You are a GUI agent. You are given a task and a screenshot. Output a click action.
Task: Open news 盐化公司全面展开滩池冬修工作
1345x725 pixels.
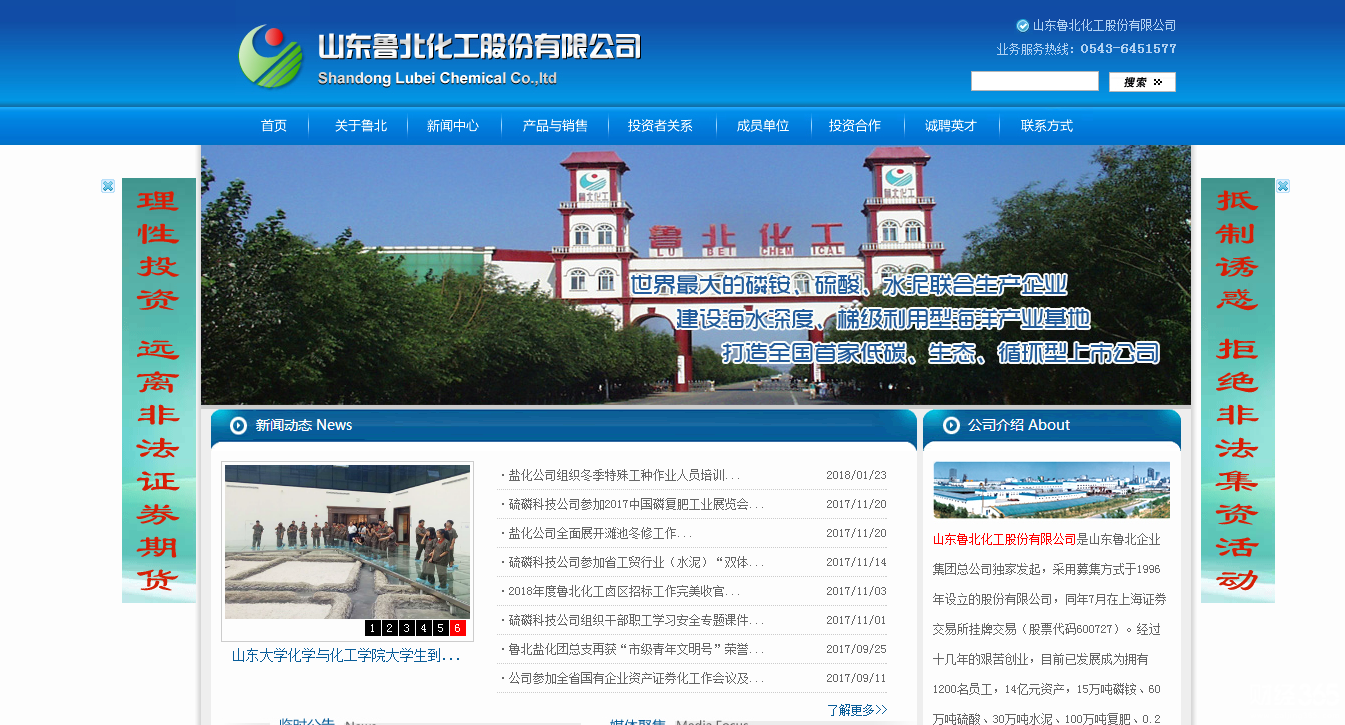coord(600,533)
